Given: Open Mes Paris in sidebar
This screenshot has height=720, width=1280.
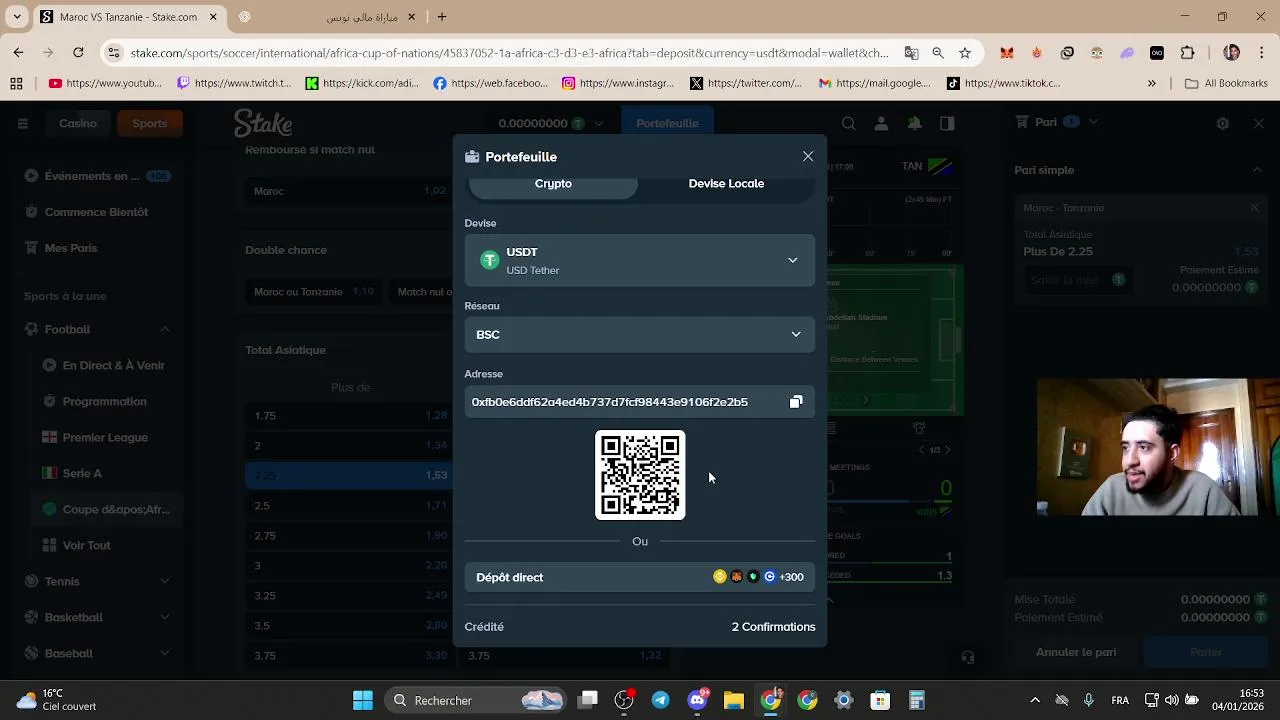Looking at the screenshot, I should point(97,248).
